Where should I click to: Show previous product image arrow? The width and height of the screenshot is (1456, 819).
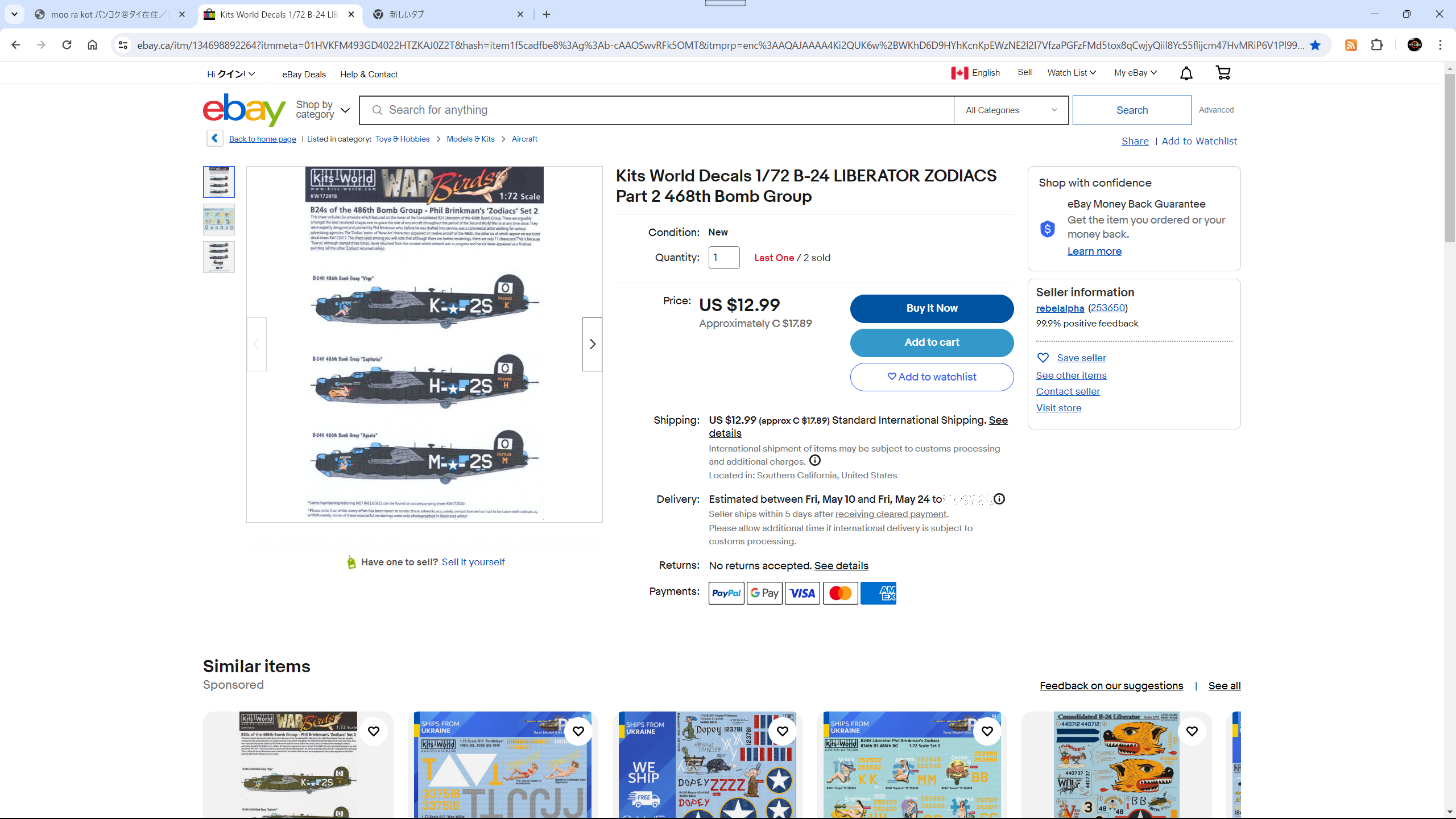[257, 344]
